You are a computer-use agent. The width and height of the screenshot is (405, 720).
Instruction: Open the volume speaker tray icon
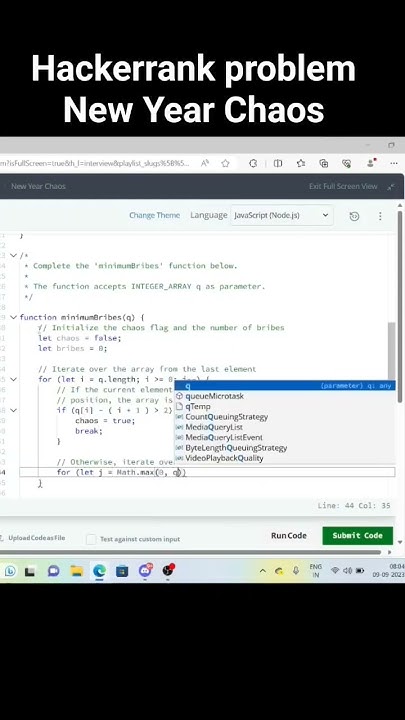pos(348,571)
